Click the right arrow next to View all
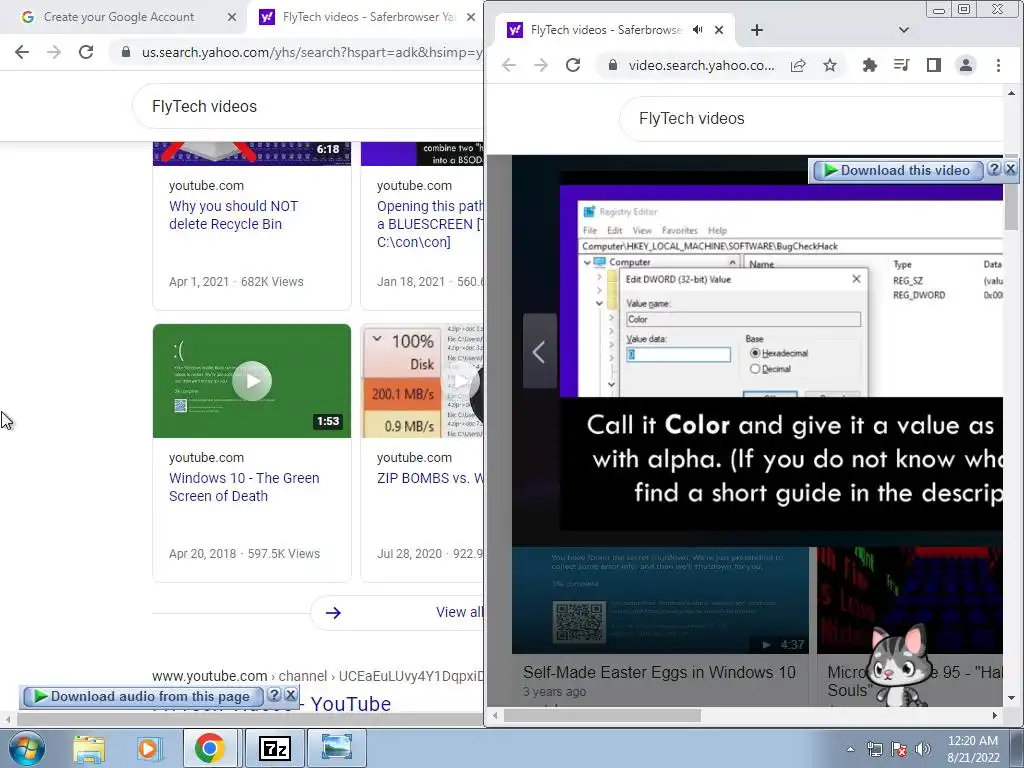 333,613
